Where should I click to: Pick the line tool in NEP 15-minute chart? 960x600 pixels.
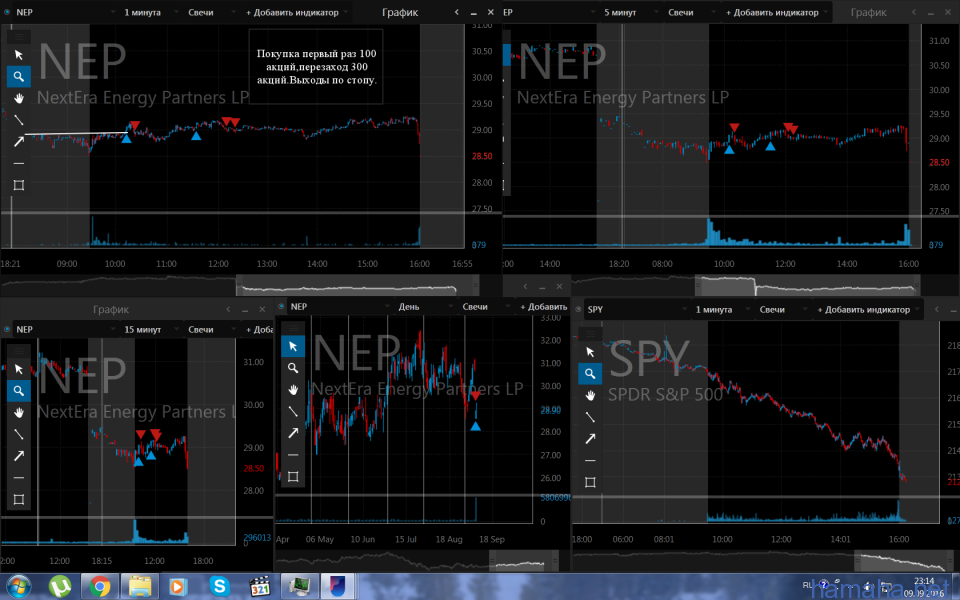tap(19, 434)
